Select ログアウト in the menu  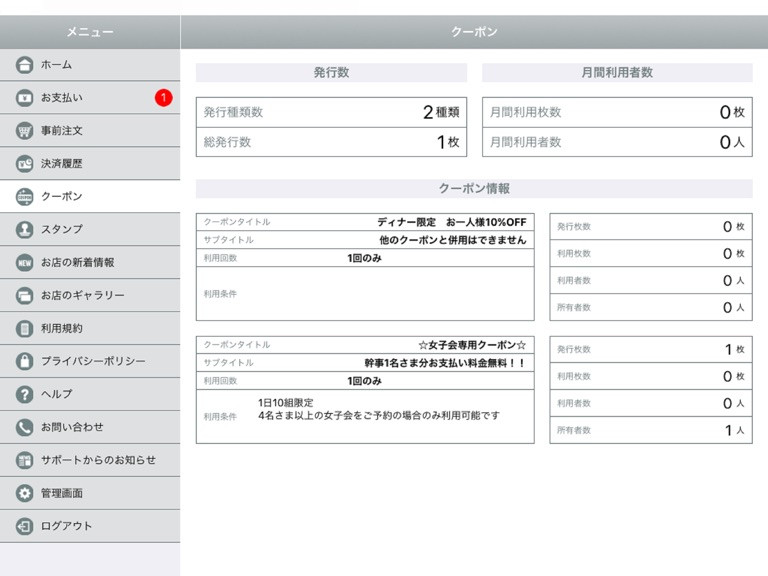click(90, 526)
